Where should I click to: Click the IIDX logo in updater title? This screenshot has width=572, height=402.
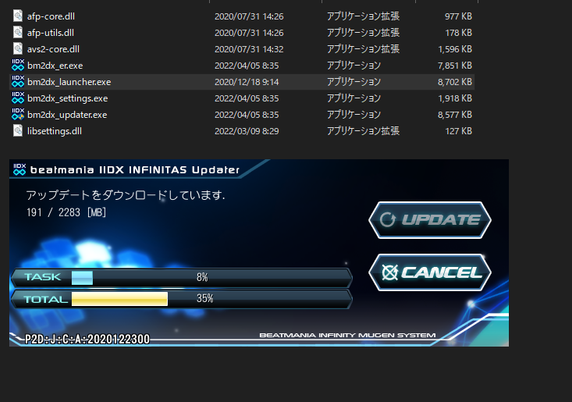19,169
